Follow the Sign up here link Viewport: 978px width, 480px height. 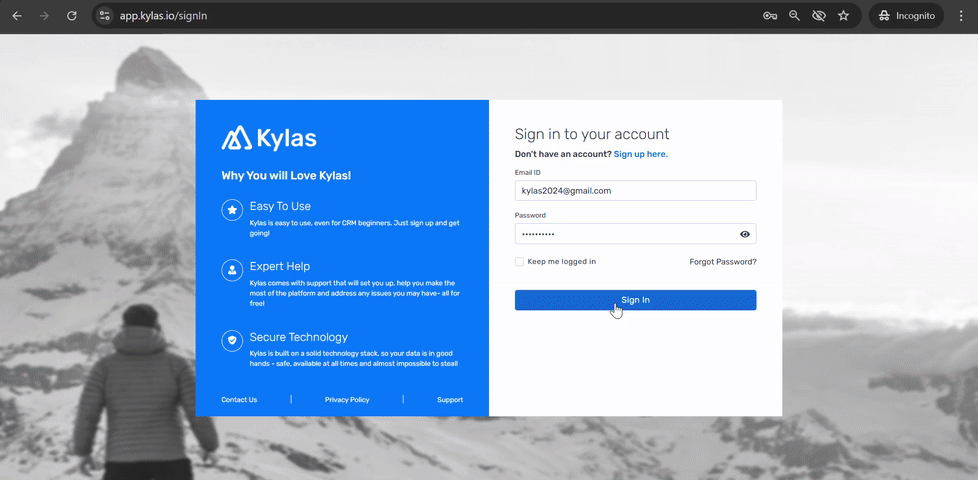[x=641, y=154]
